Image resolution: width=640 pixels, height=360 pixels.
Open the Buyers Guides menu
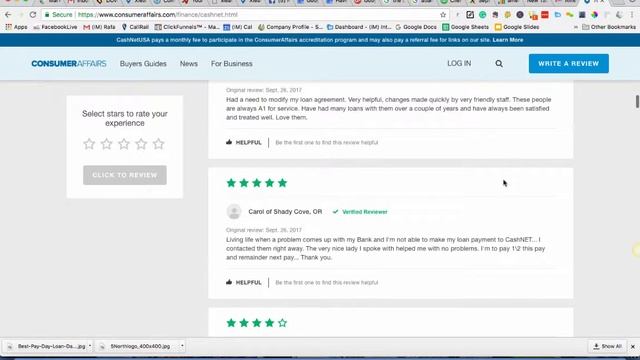pyautogui.click(x=143, y=64)
